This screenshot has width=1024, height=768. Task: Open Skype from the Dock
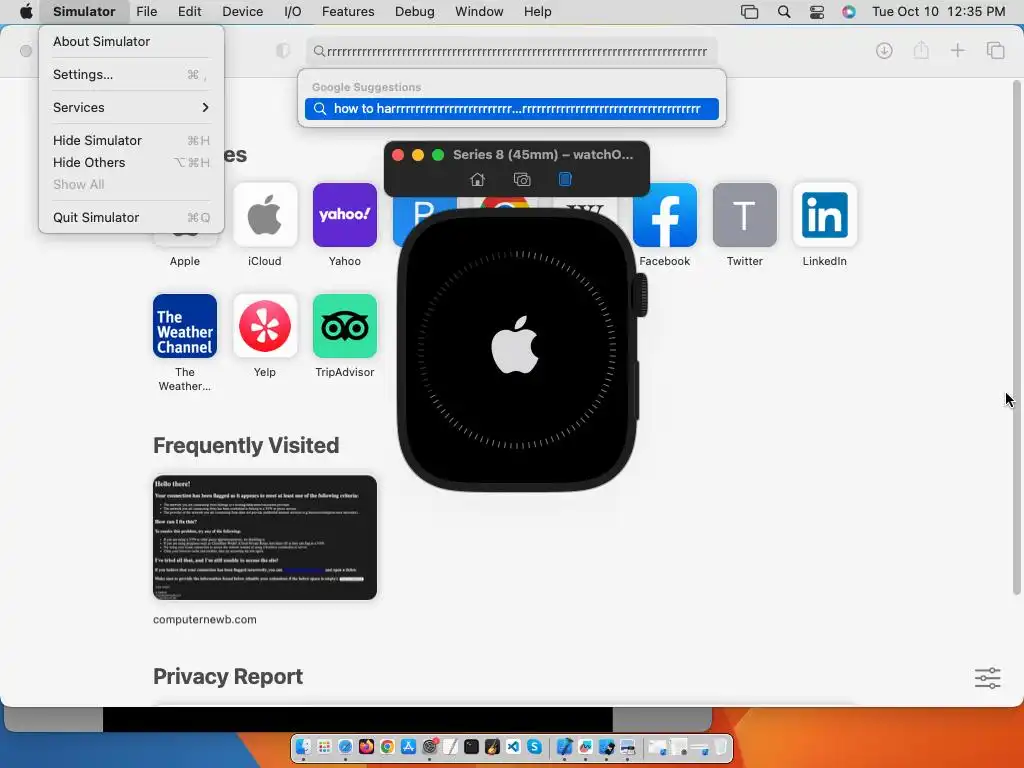coord(534,746)
